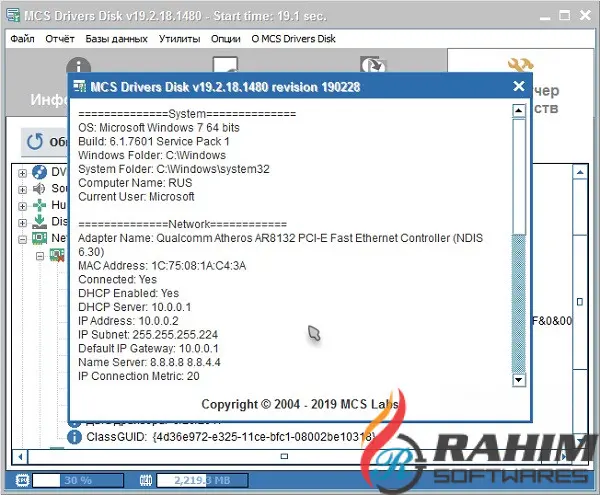This screenshot has width=600, height=495.
Task: Collapse the Network adapters tree node
Action: 23,239
